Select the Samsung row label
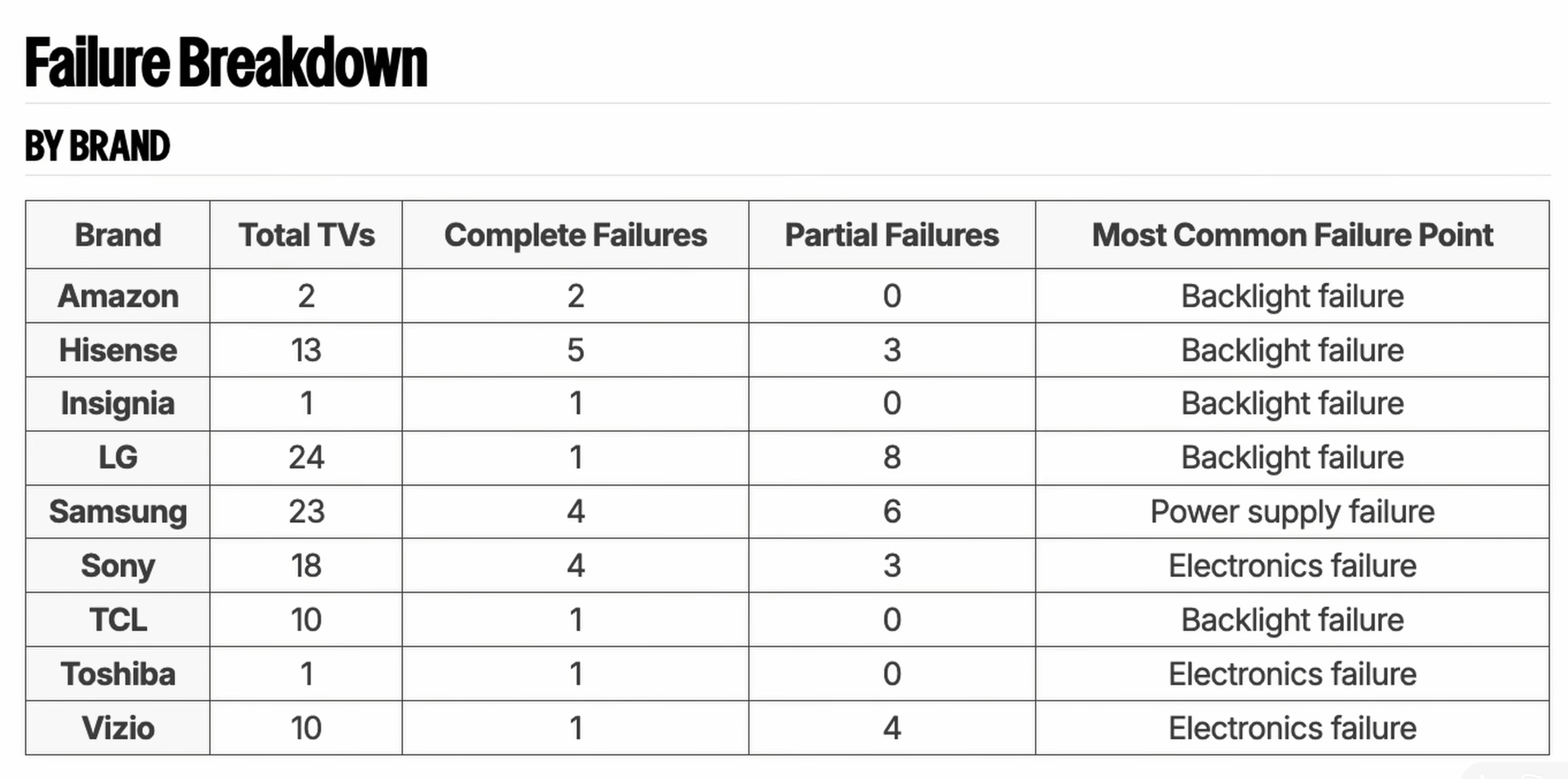The image size is (1568, 779). tap(118, 512)
